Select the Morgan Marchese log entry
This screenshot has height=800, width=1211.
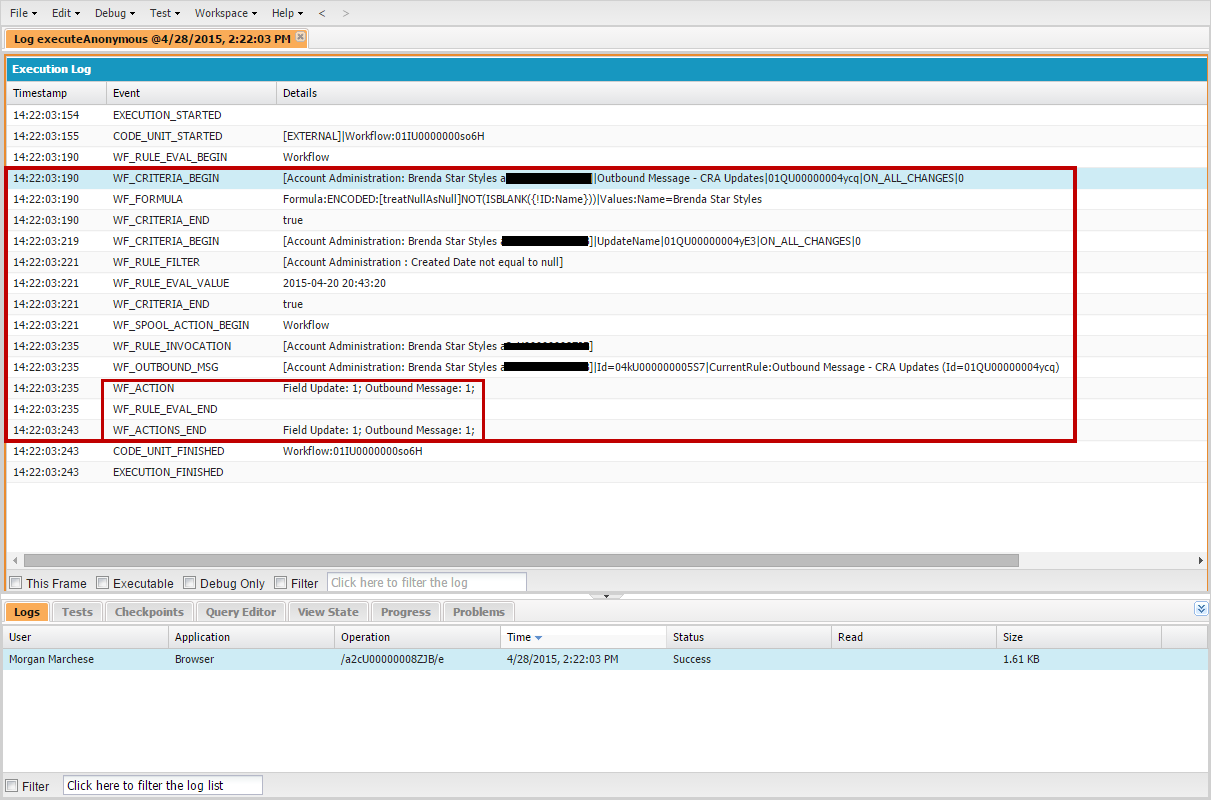click(x=604, y=659)
